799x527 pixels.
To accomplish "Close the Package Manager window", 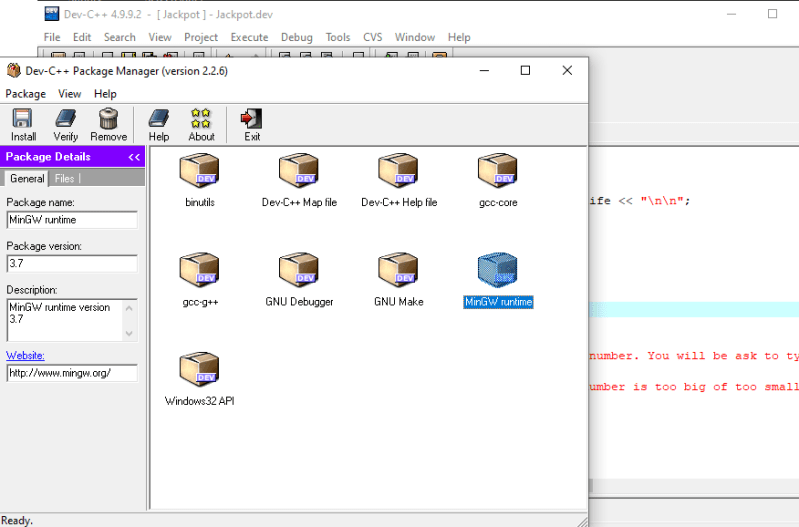I will coord(567,70).
